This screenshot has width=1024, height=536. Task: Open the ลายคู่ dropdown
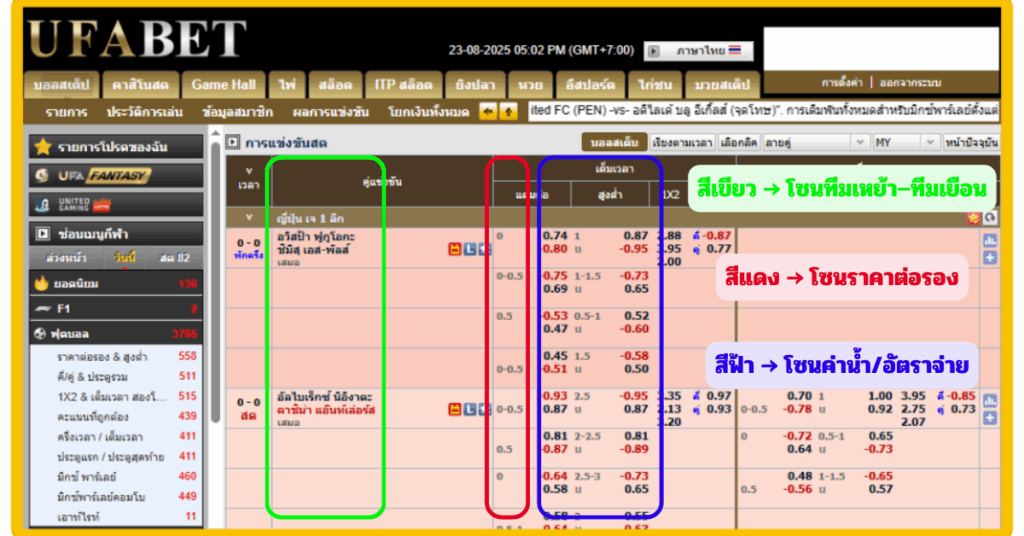point(816,142)
